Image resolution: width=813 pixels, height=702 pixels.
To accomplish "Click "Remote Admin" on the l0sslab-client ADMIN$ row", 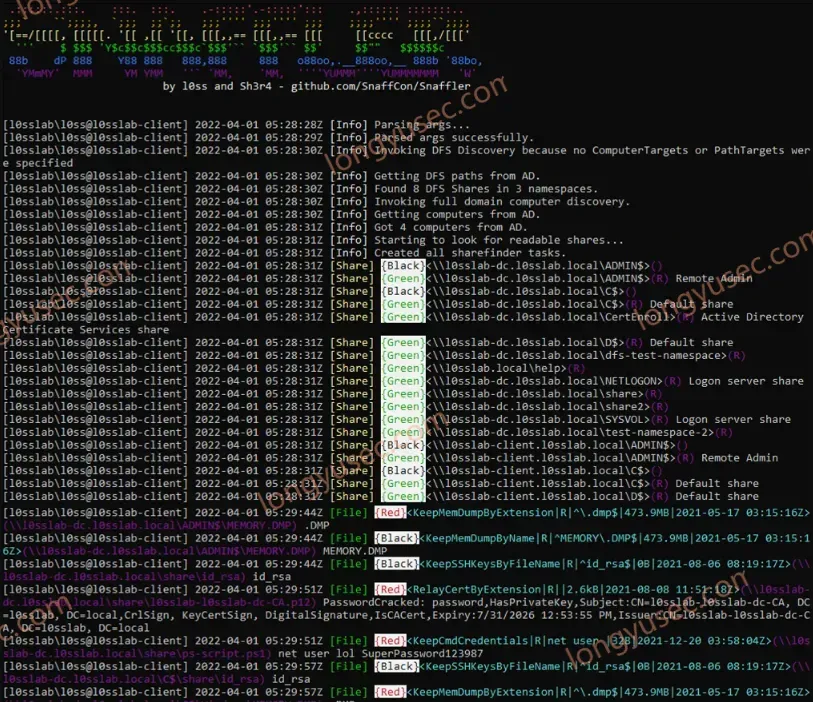I will pos(739,458).
